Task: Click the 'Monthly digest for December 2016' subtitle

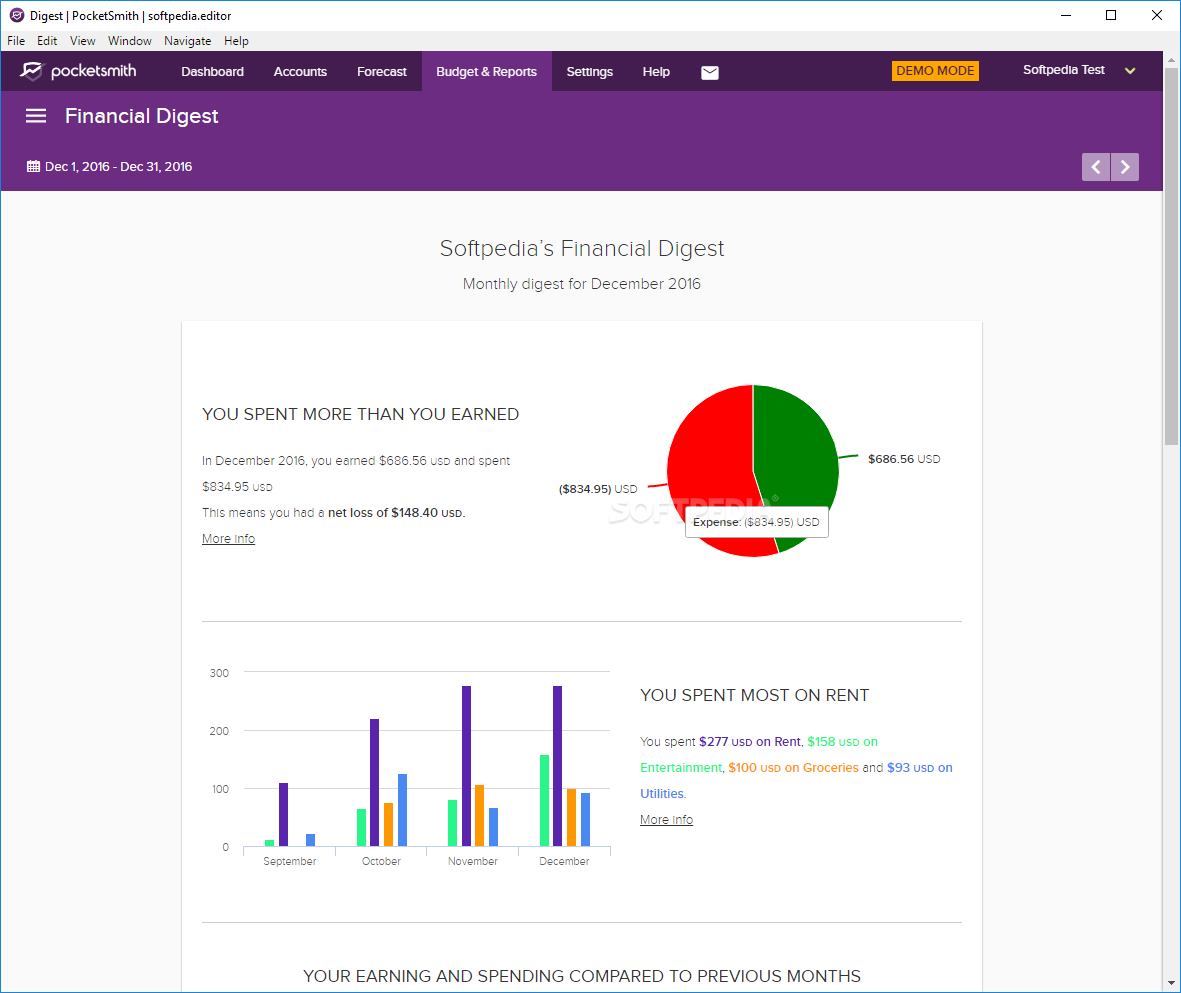Action: pyautogui.click(x=581, y=284)
